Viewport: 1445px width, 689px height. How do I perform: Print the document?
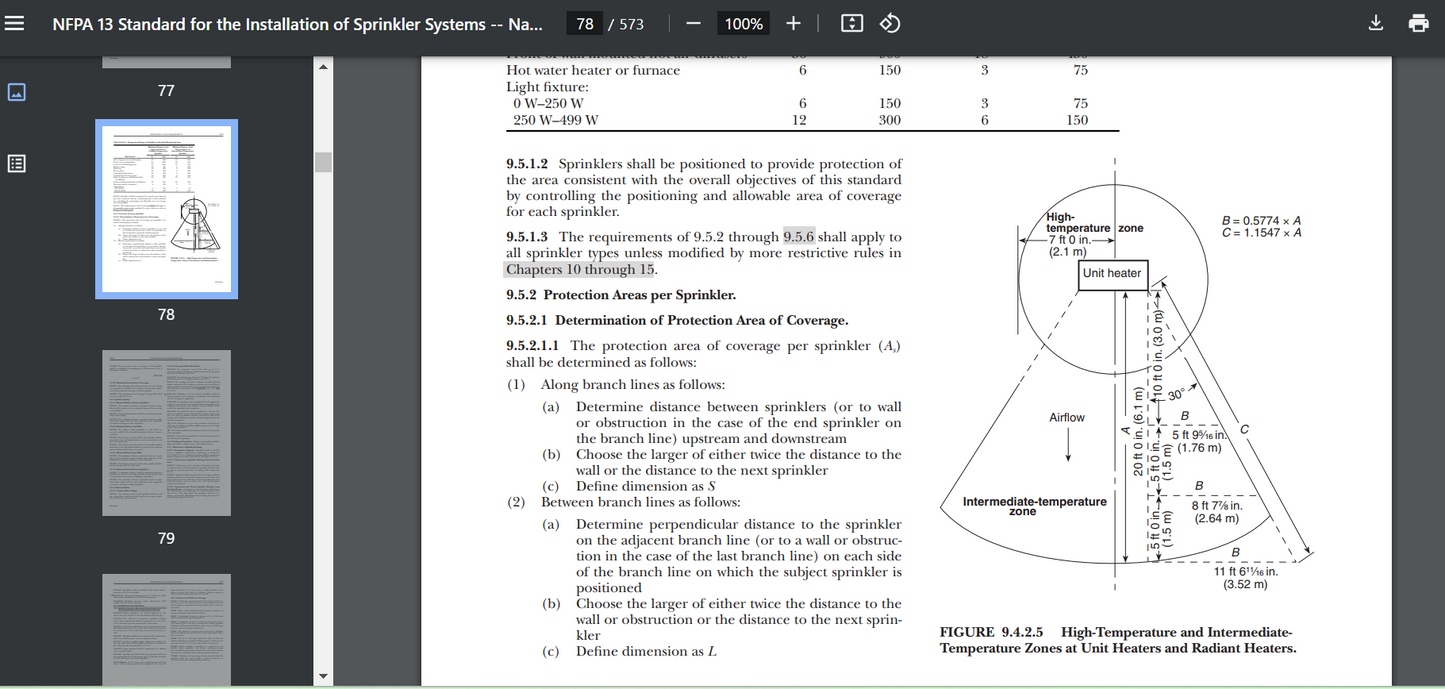(1419, 22)
